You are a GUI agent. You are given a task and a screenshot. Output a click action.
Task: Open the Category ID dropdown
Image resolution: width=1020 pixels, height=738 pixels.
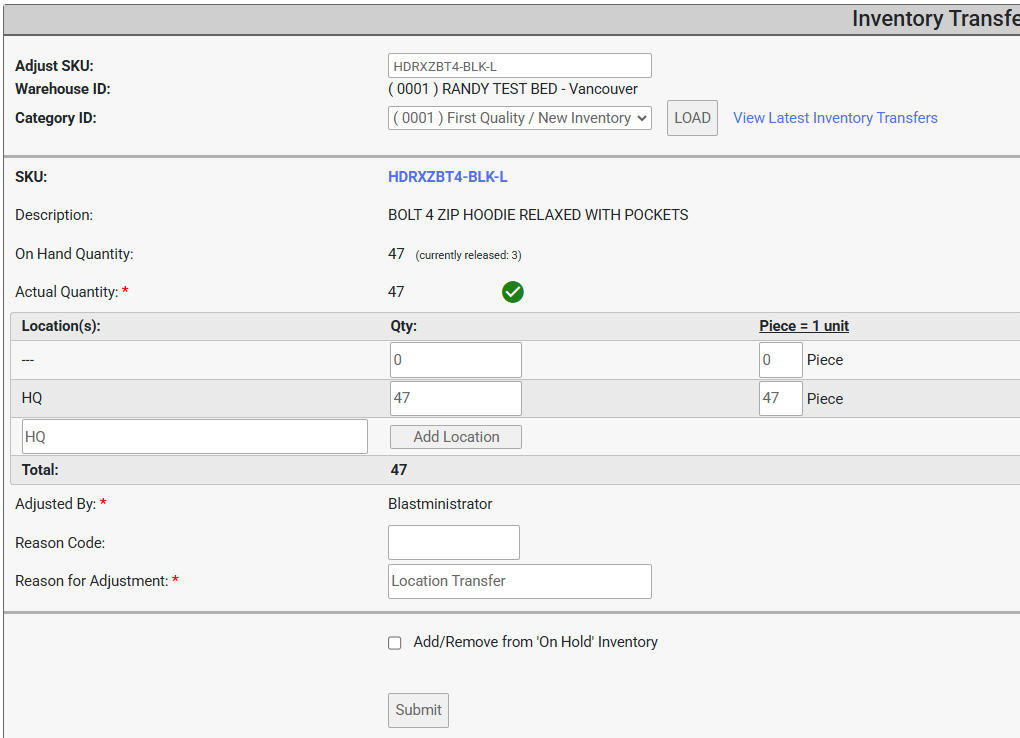coord(519,118)
